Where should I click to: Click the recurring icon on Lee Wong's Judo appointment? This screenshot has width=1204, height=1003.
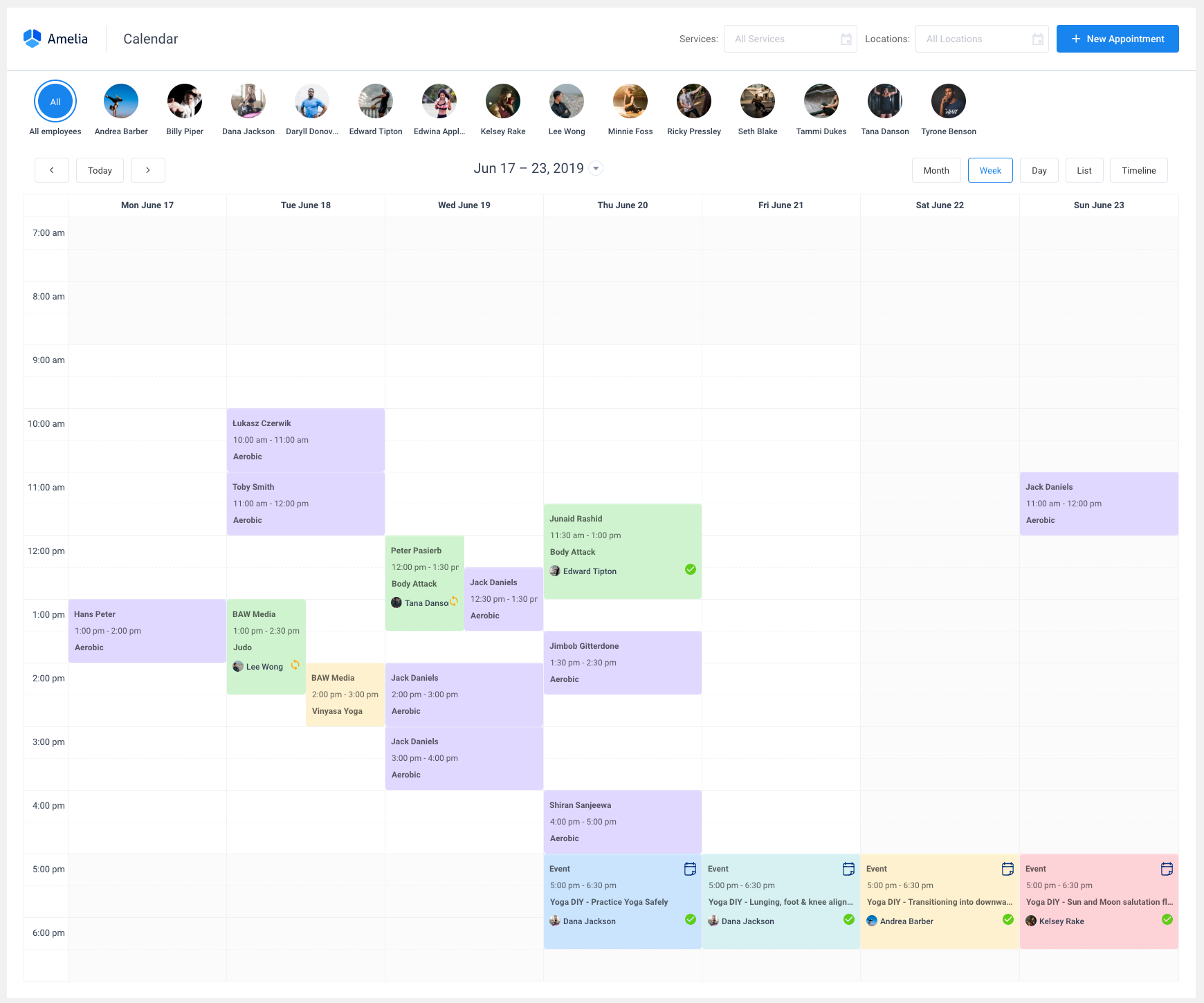296,665
